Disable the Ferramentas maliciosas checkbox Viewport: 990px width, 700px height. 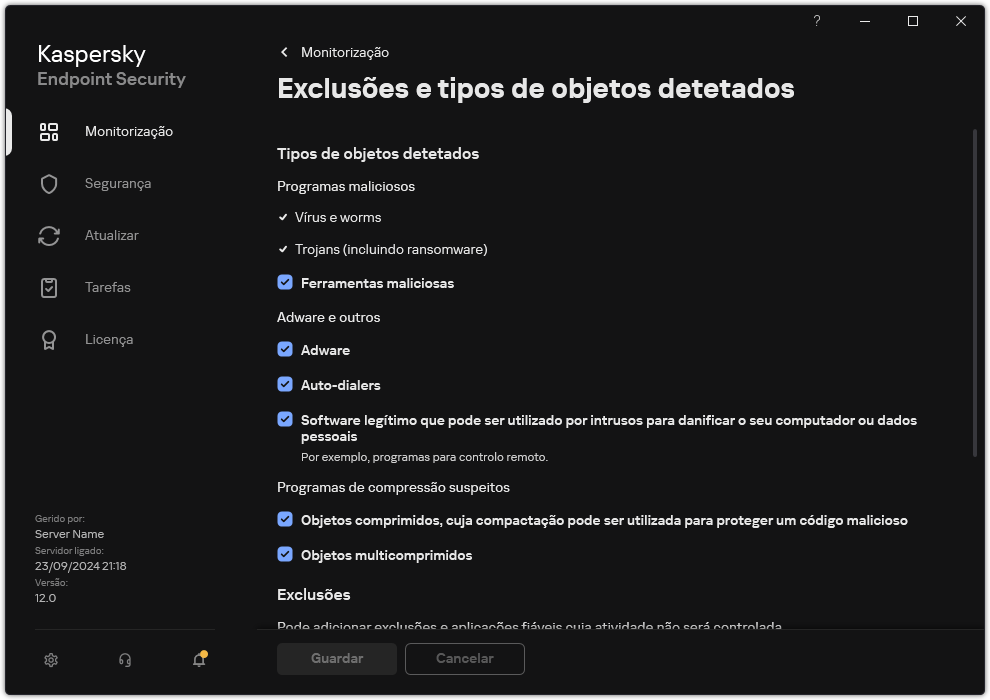(x=285, y=283)
